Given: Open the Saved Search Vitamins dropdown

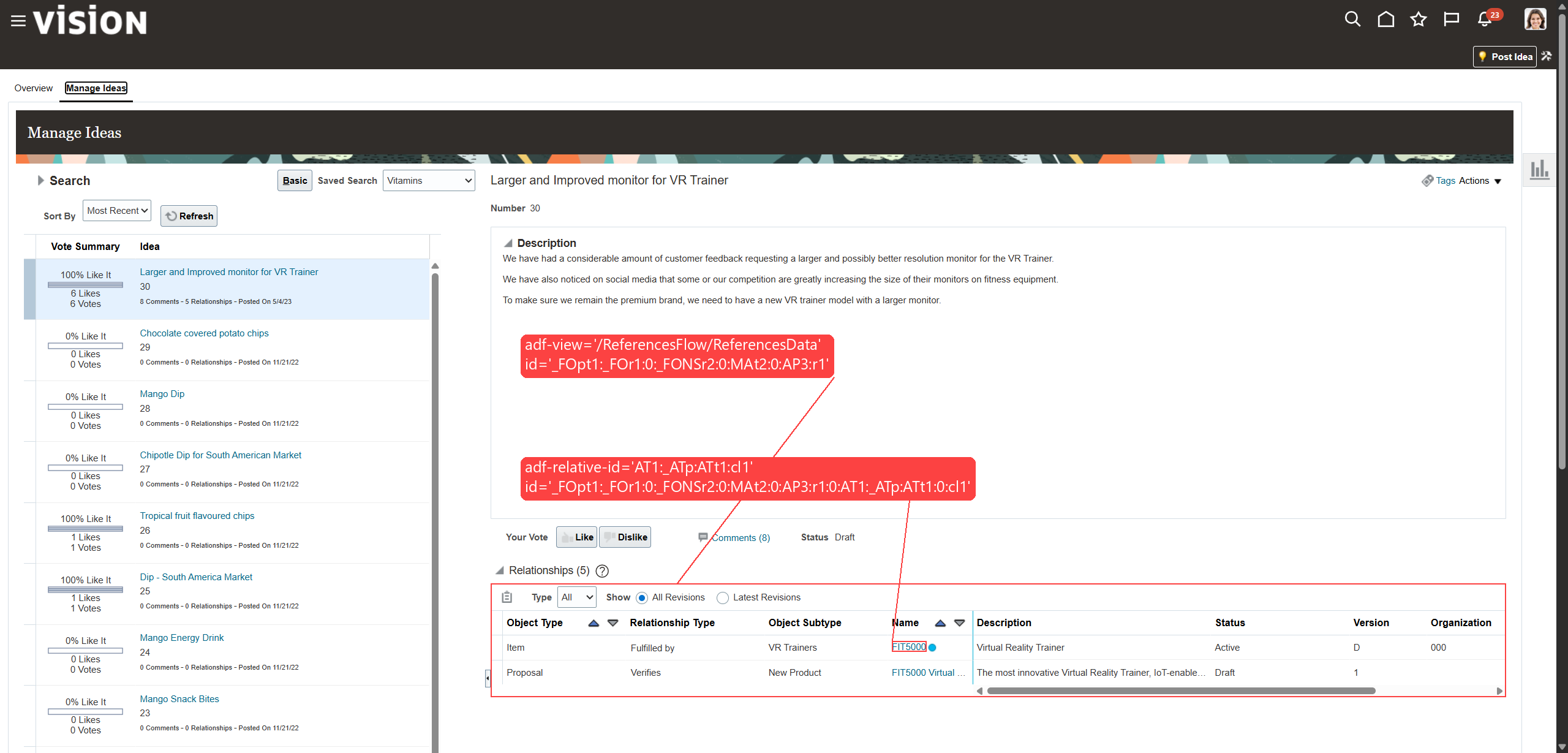Looking at the screenshot, I should click(x=429, y=181).
